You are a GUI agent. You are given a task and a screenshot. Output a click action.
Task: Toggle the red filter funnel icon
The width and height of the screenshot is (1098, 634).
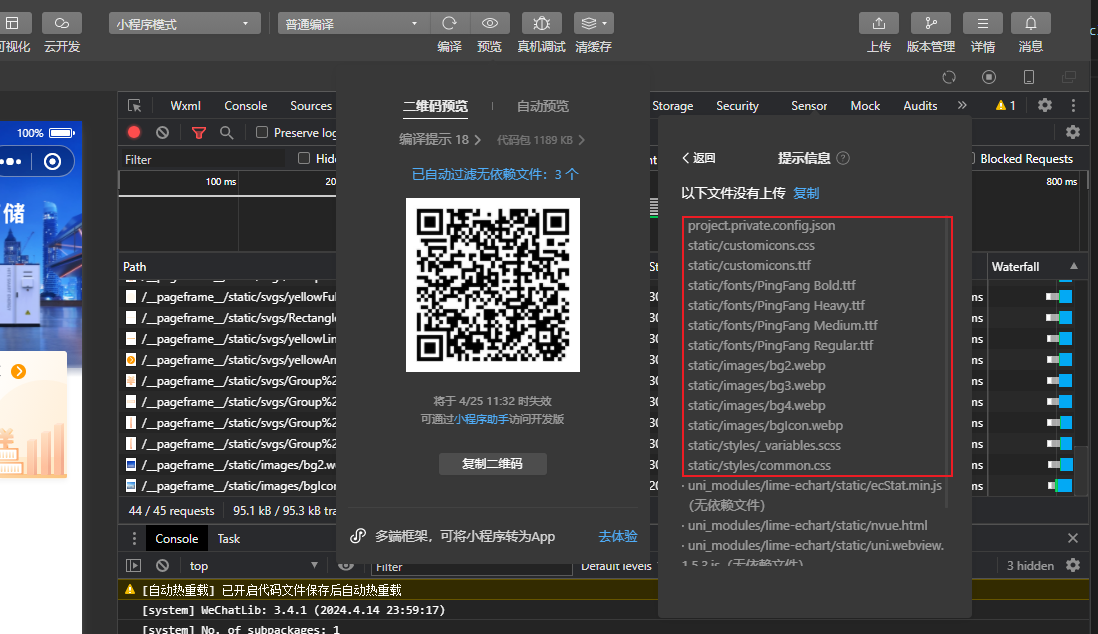point(199,132)
